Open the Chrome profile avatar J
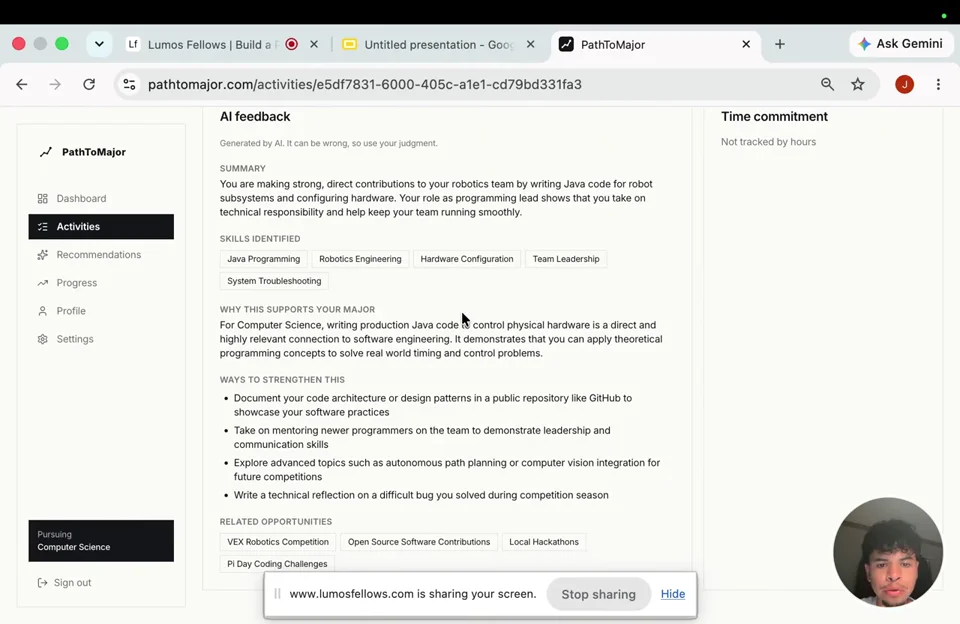This screenshot has height=624, width=960. 904,85
